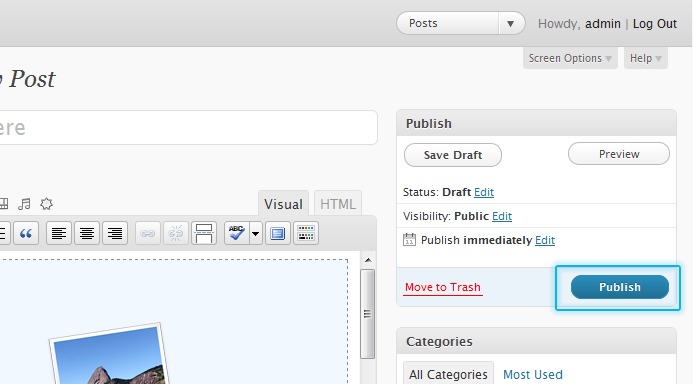Viewport: 693px width, 384px height.
Task: Click the blue Publish button
Action: point(620,287)
